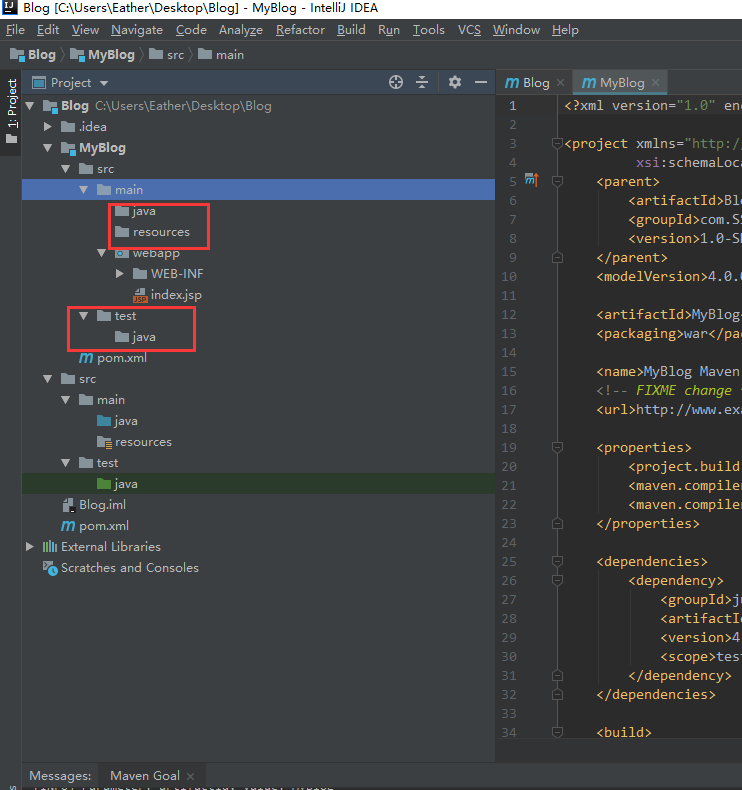Screen dimensions: 742x790
Task: Open the Navigate menu
Action: [137, 30]
